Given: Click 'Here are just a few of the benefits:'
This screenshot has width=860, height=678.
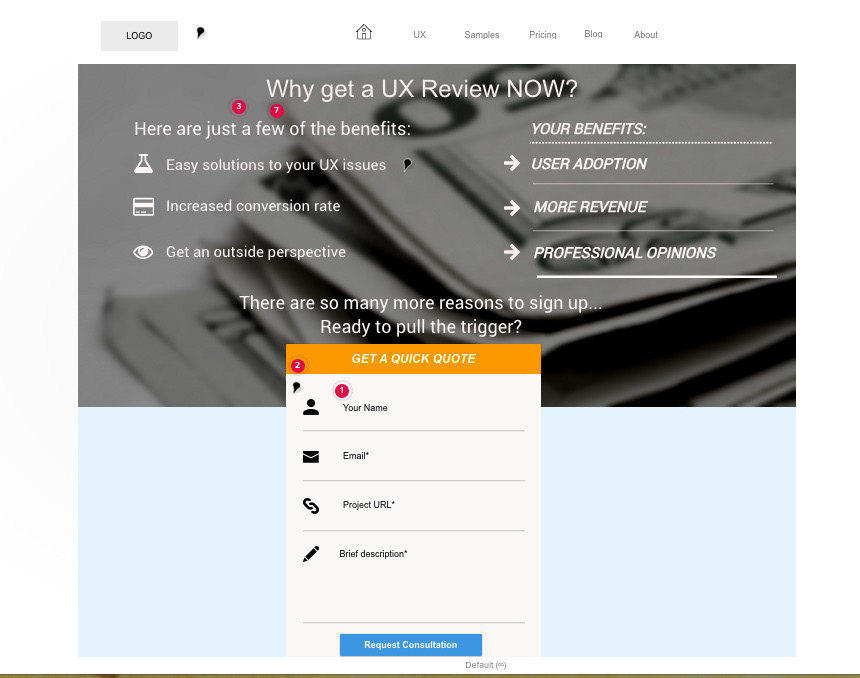Looking at the screenshot, I should point(272,129).
